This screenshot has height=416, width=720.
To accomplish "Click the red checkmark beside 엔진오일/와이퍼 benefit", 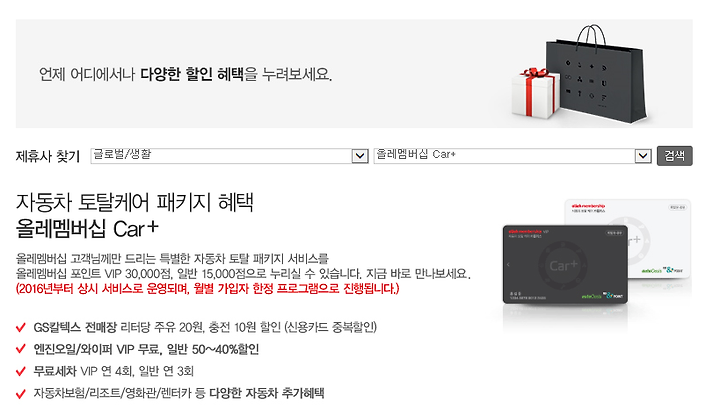I will coord(21,349).
